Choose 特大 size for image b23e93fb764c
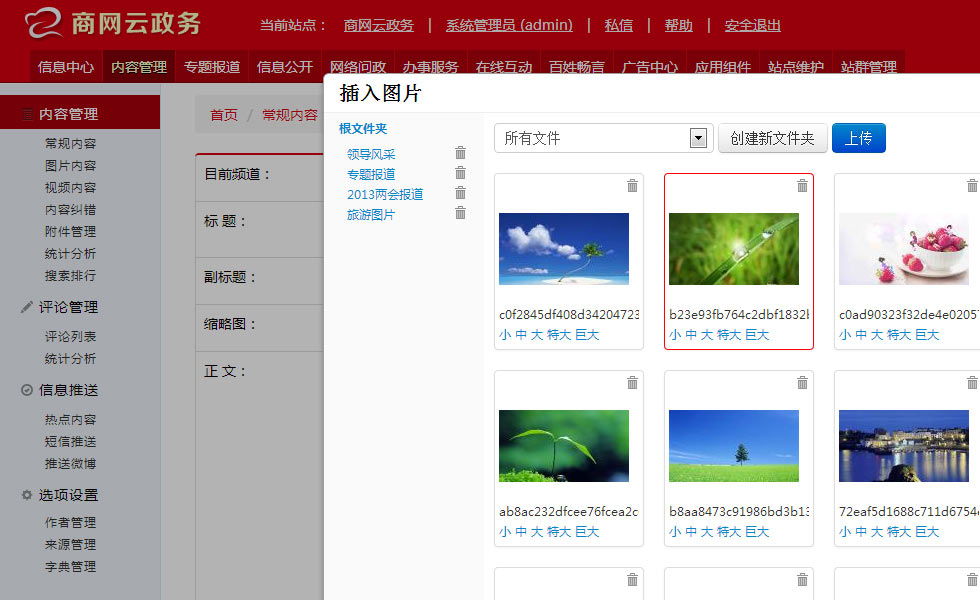 click(729, 335)
